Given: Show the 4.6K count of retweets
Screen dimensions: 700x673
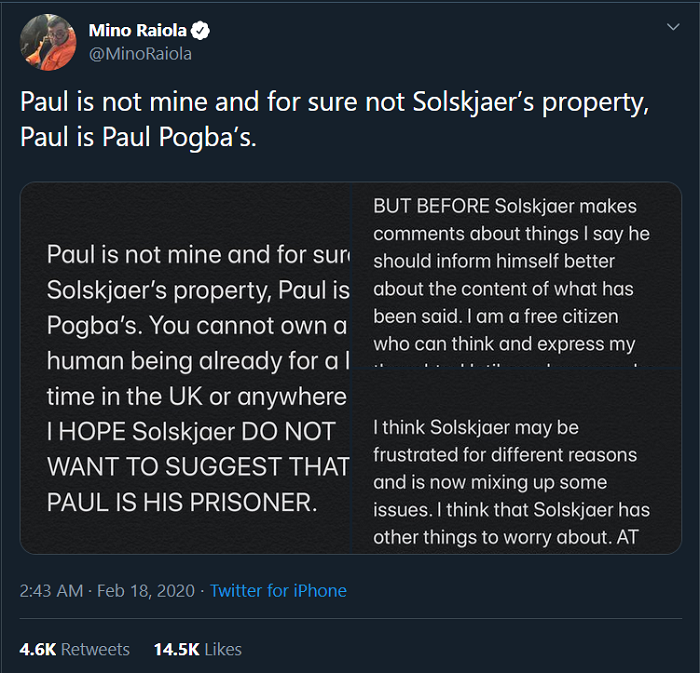Looking at the screenshot, I should (38, 649).
